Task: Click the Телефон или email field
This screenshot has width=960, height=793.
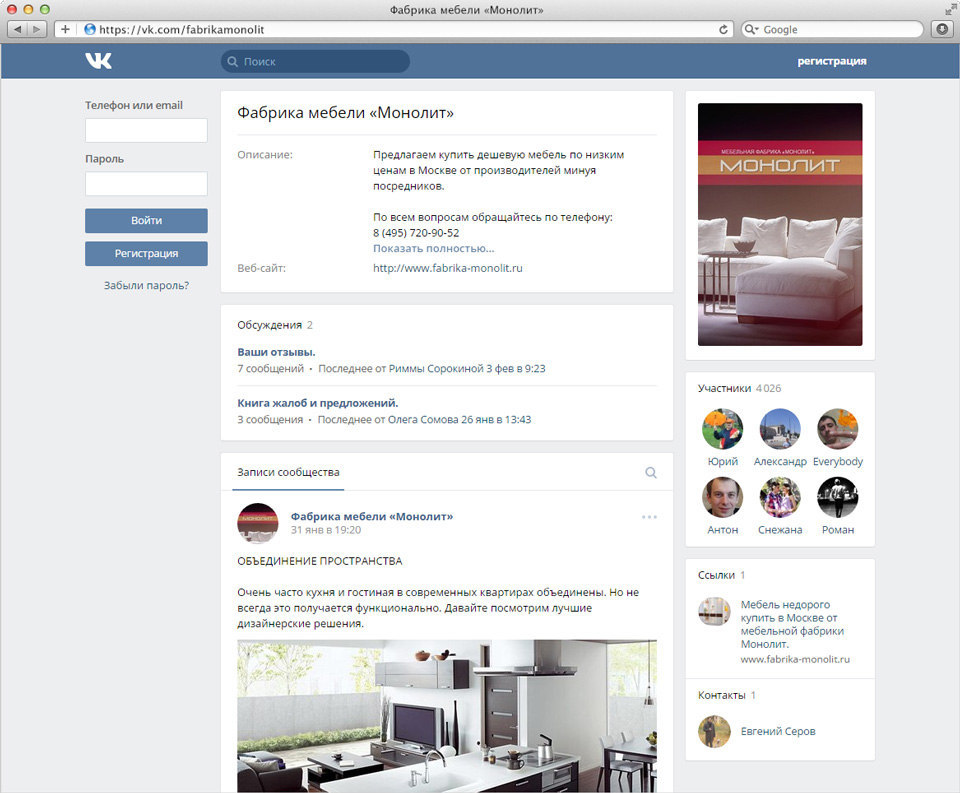Action: [x=146, y=130]
